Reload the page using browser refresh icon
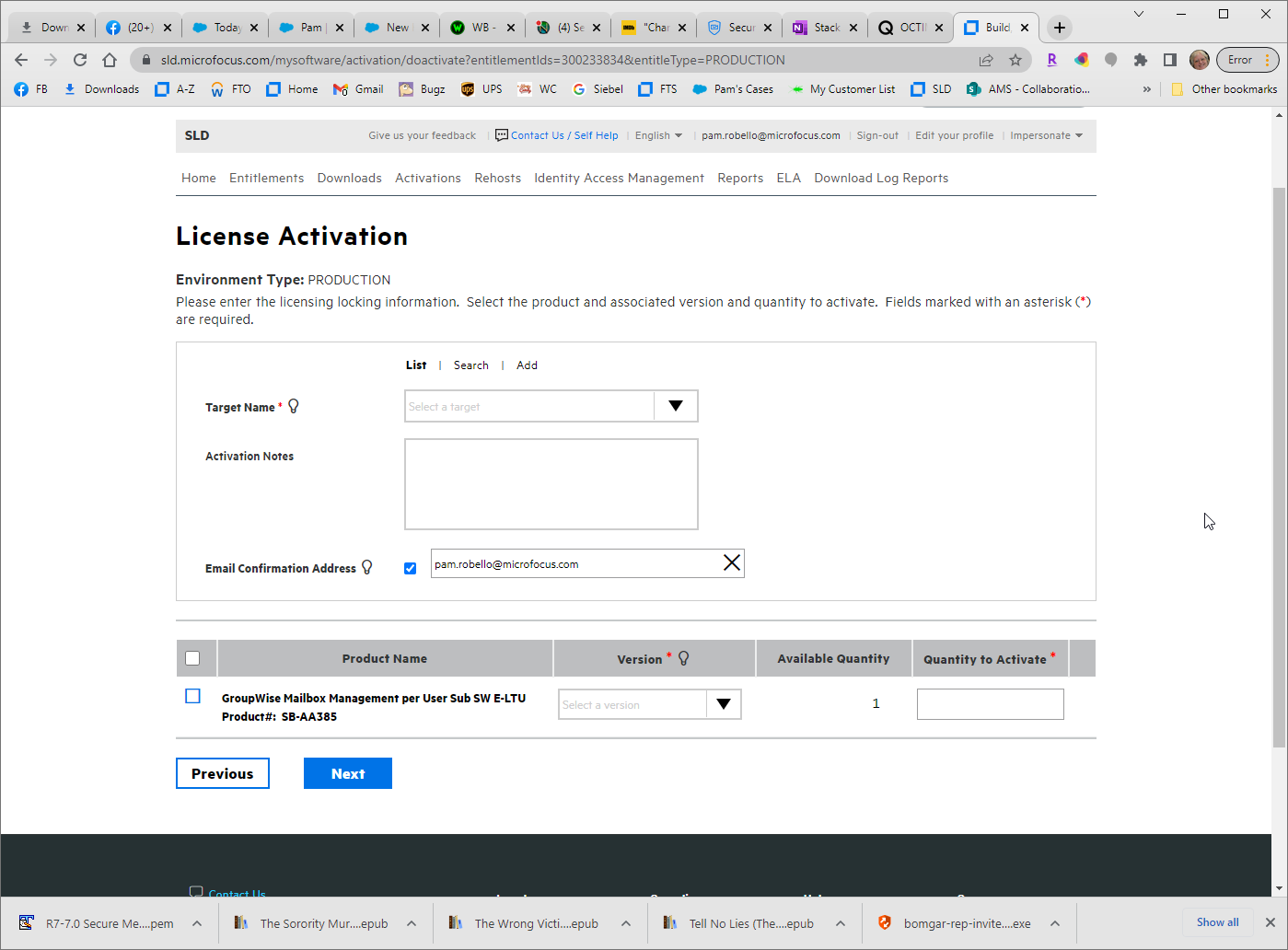1288x950 pixels. click(80, 60)
